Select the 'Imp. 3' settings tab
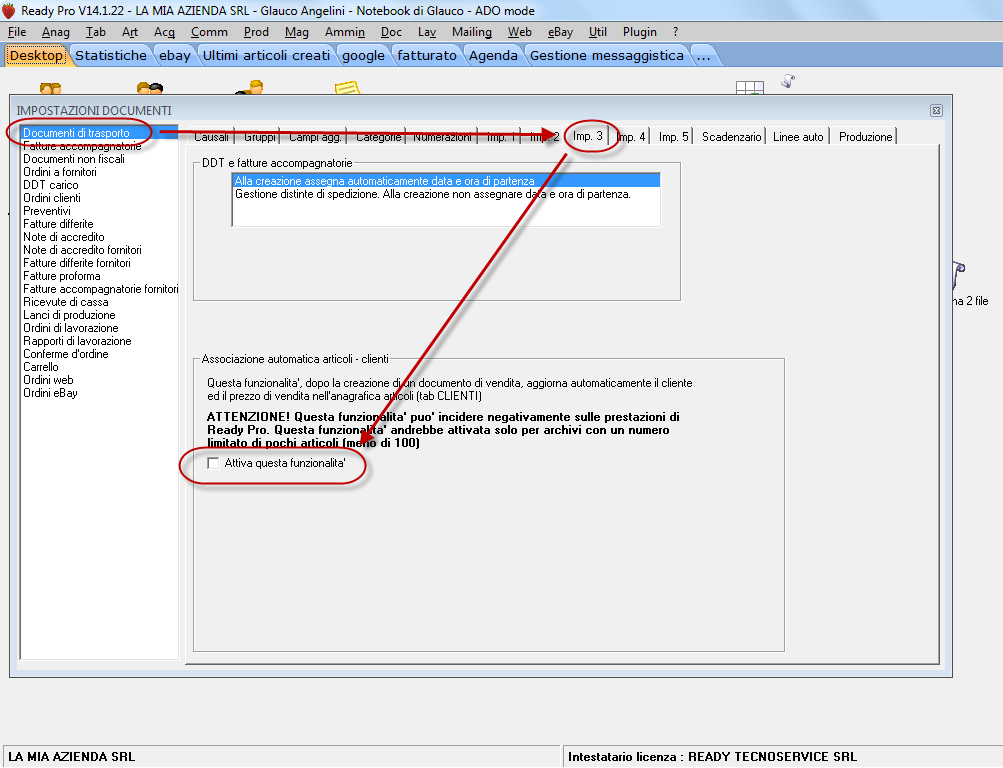 click(587, 136)
